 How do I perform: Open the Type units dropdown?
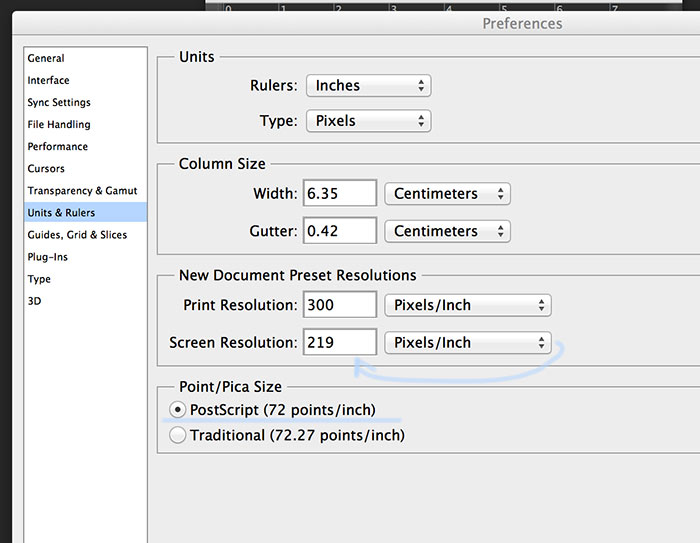[368, 121]
